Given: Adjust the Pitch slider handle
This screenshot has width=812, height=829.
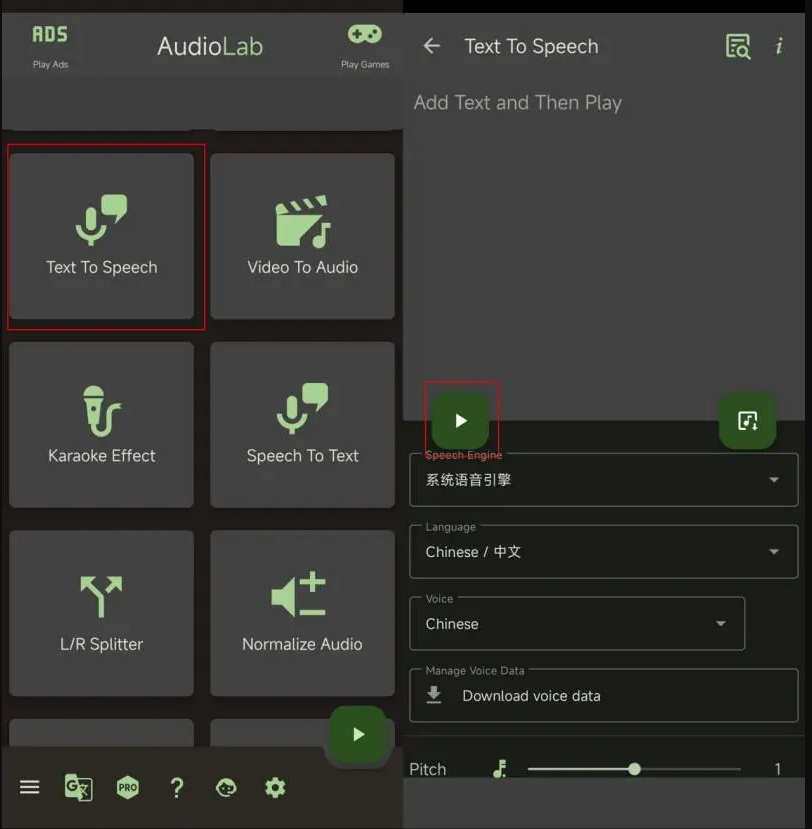Looking at the screenshot, I should [634, 769].
